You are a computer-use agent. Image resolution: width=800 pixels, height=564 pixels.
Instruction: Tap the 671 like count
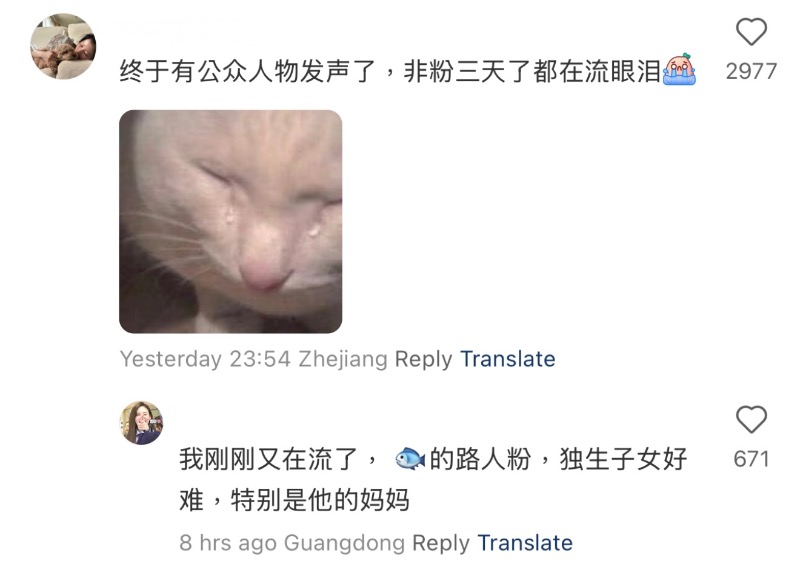click(751, 459)
